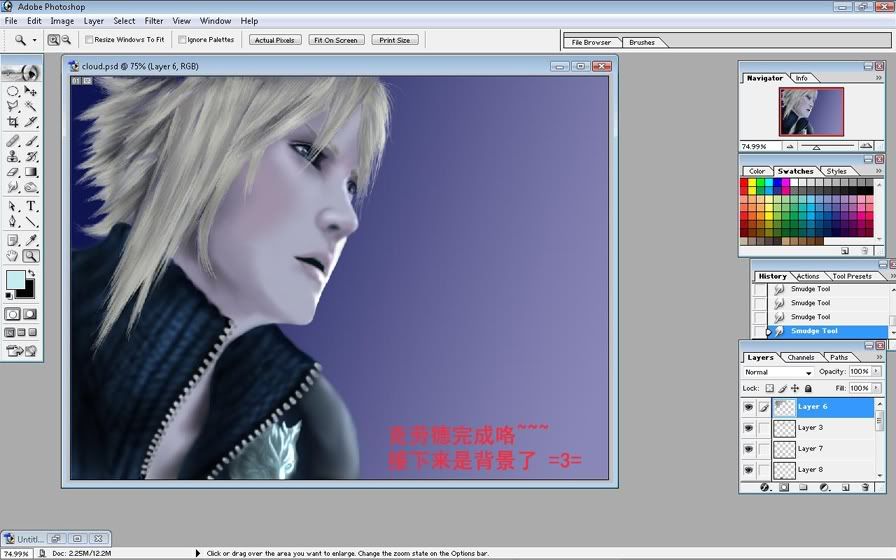This screenshot has width=896, height=560.
Task: Select the Sponge tool
Action: tap(30, 187)
